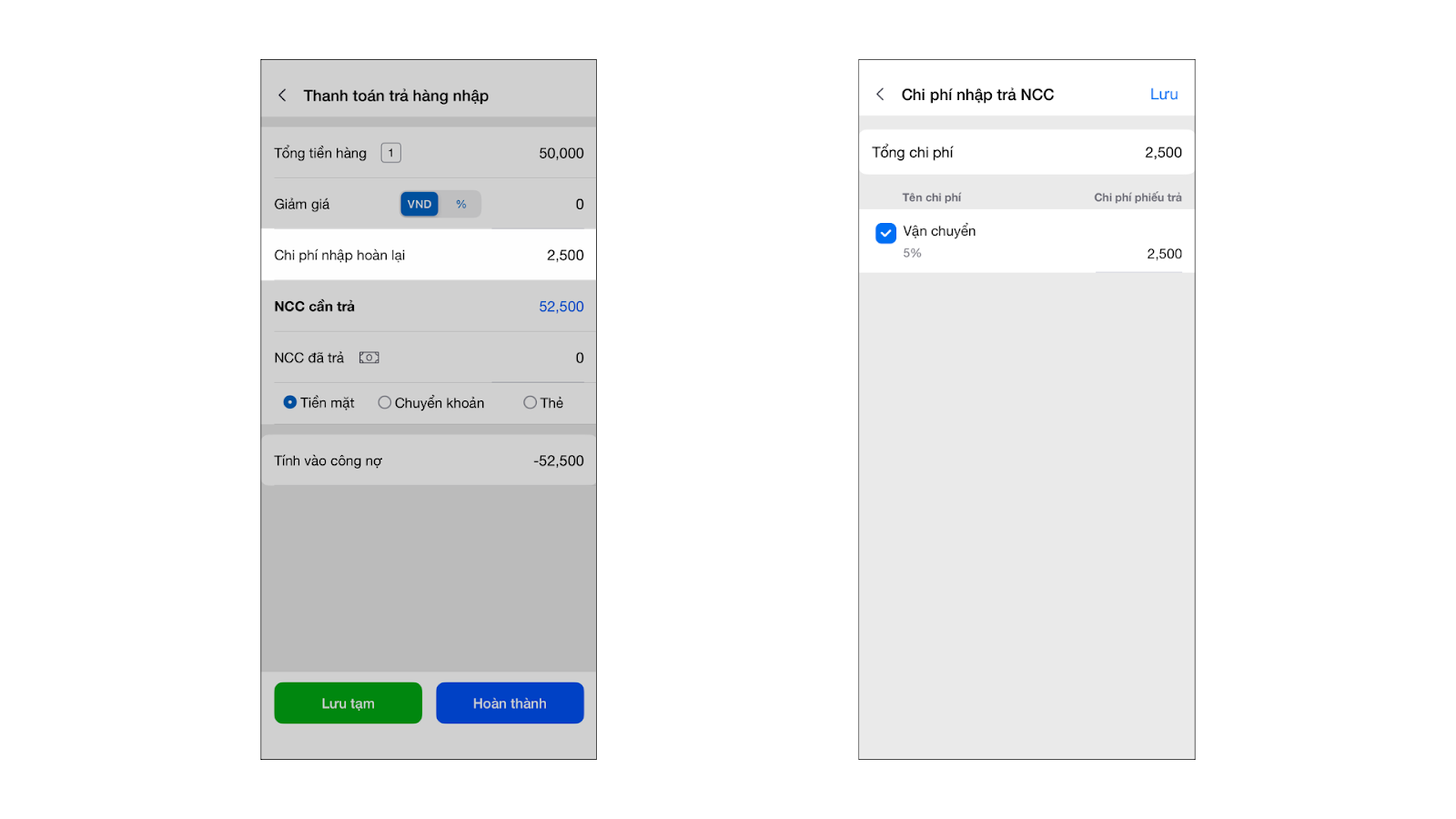Uncheck the Vận chuyển cost checkbox
The image size is (1456, 819).
pos(885,233)
